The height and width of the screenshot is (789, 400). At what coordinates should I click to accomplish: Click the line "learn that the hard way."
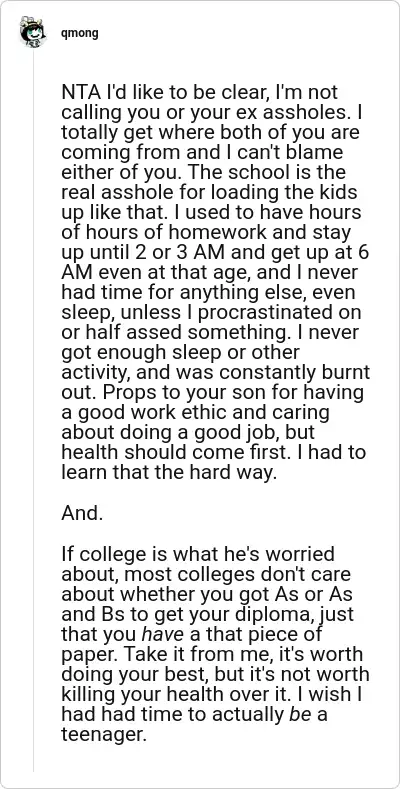[x=169, y=473]
